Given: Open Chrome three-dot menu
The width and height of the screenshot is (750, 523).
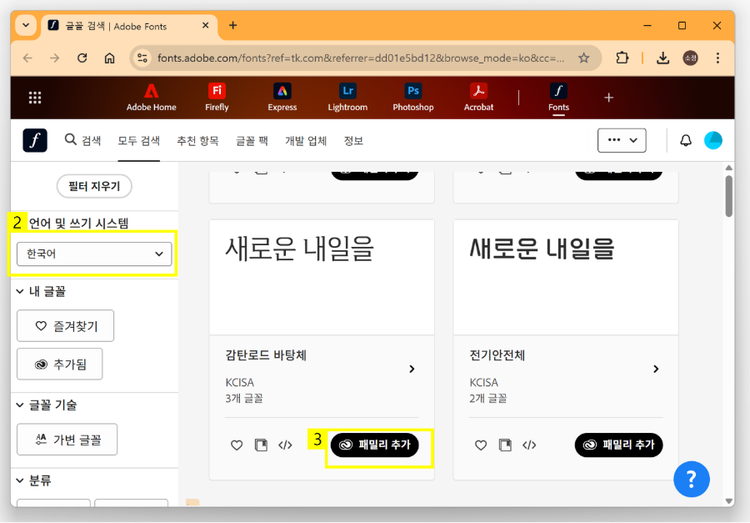Looking at the screenshot, I should (x=717, y=58).
